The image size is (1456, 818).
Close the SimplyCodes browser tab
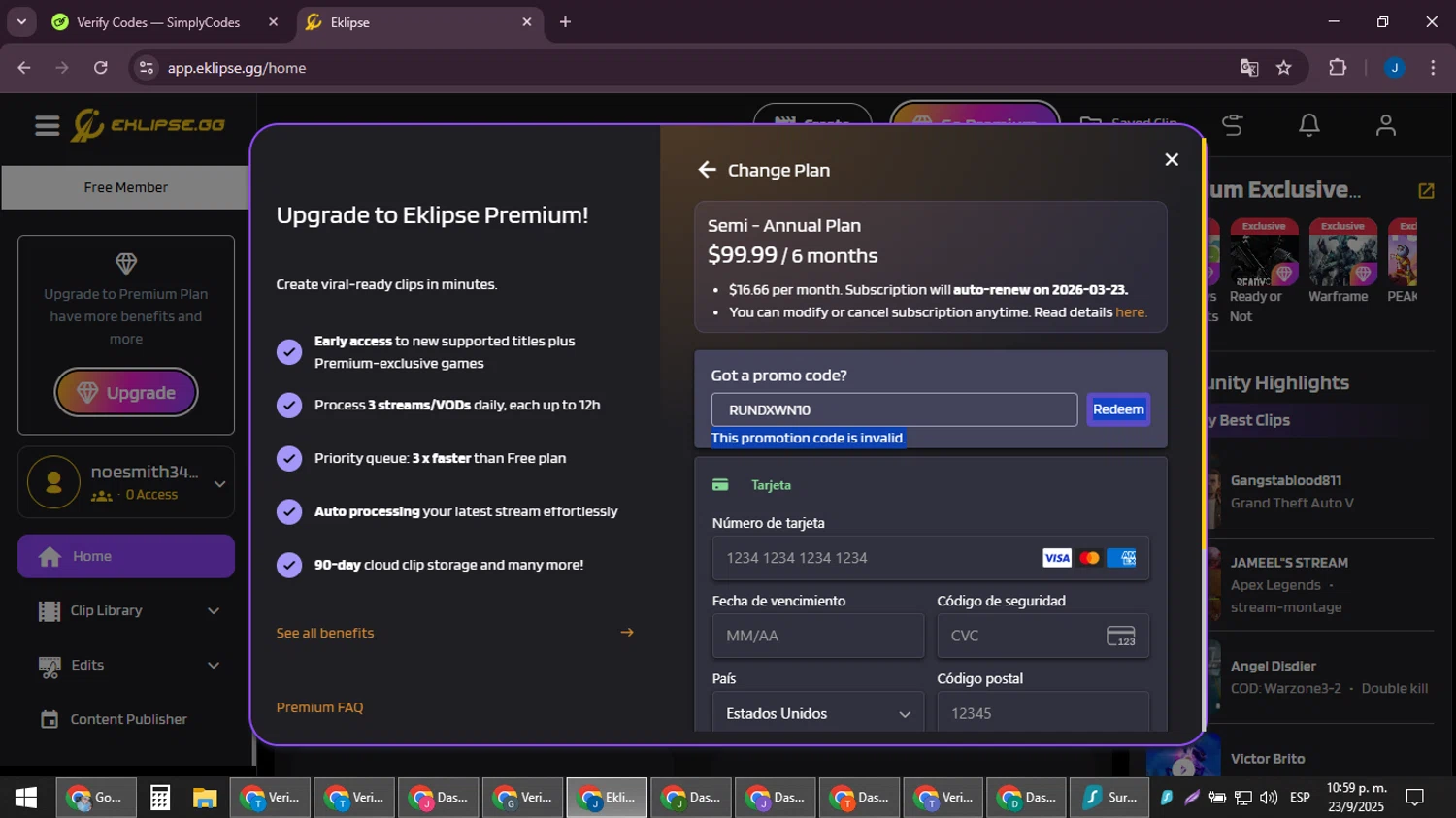point(273,22)
